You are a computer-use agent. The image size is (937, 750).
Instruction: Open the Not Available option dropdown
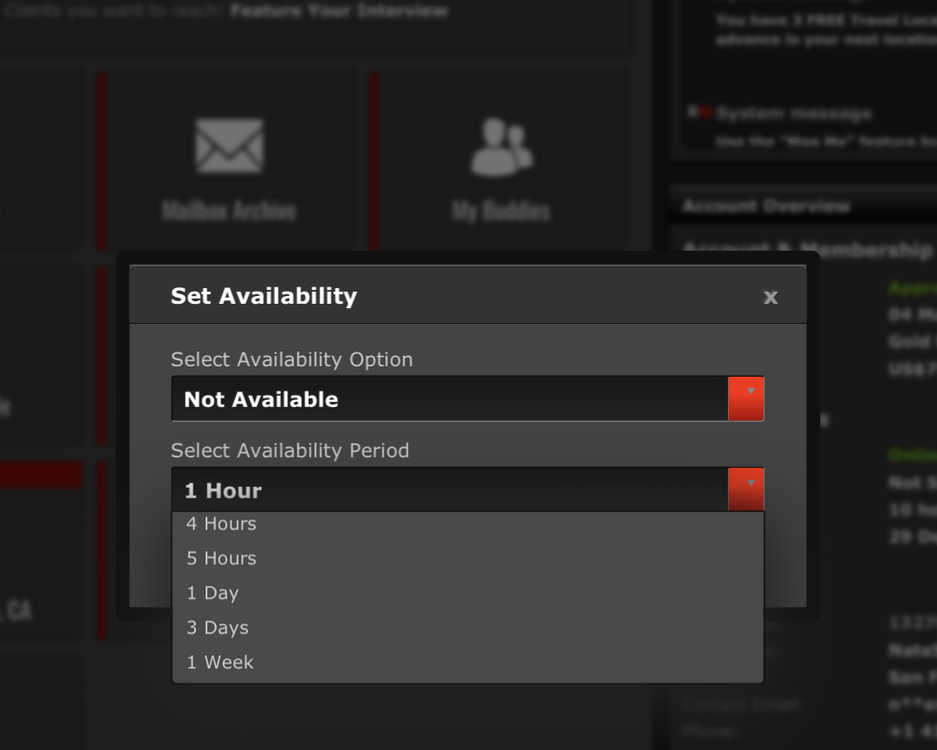[450, 399]
